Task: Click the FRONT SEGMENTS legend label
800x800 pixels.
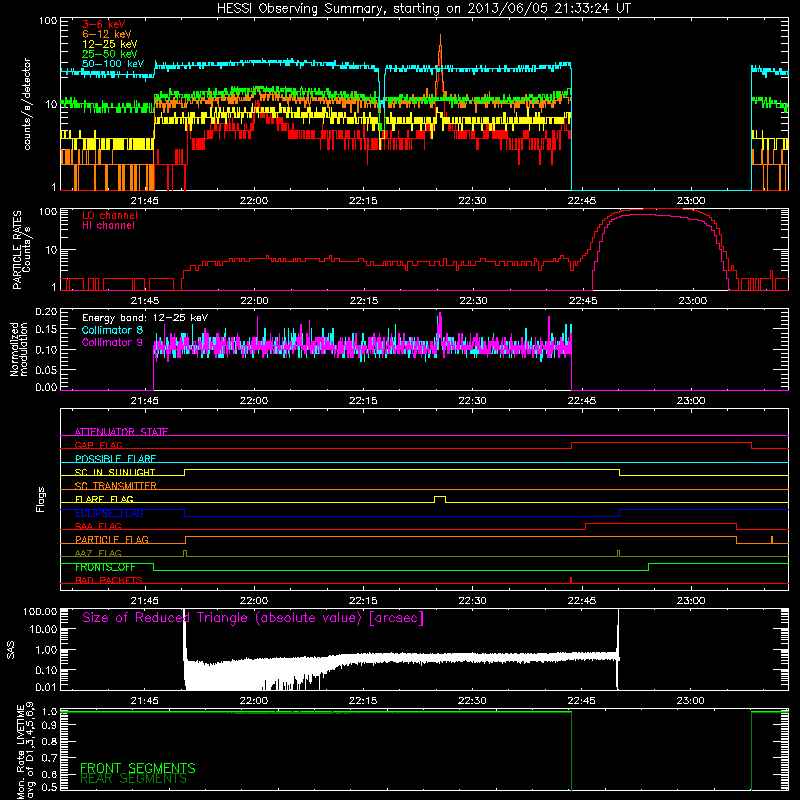Action: coord(138,768)
